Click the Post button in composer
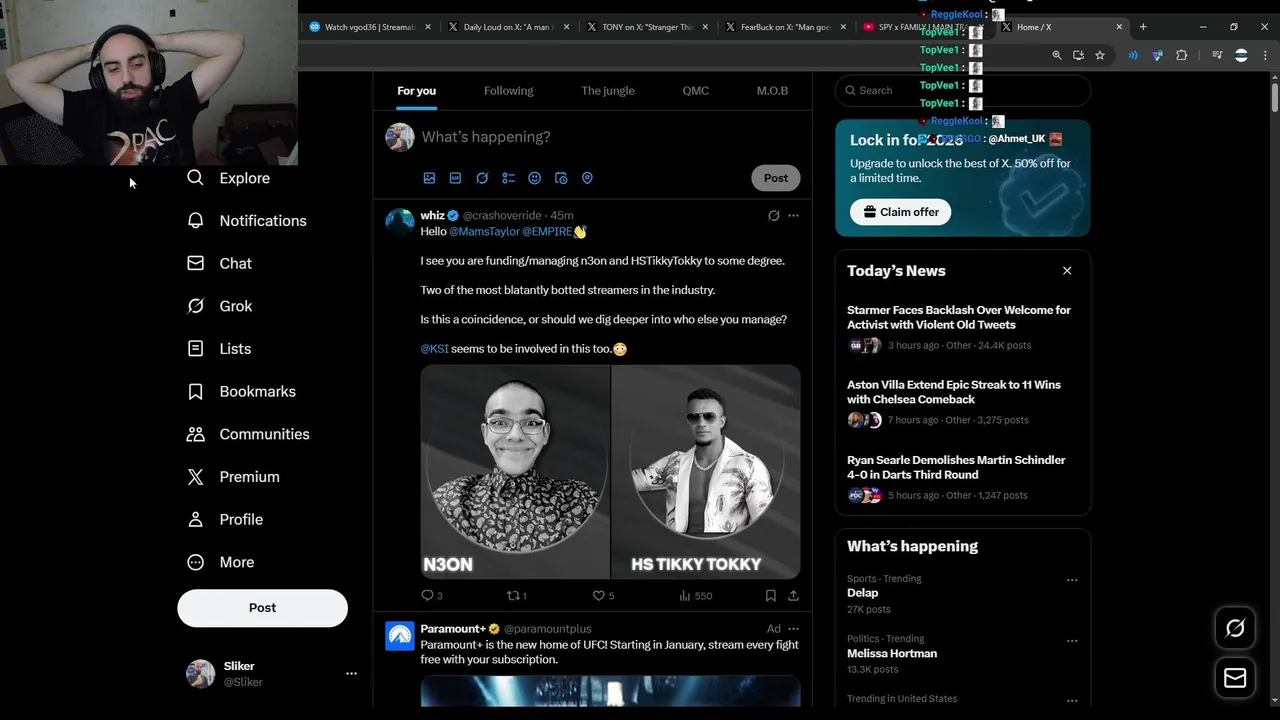Image resolution: width=1280 pixels, height=720 pixels. click(x=776, y=178)
